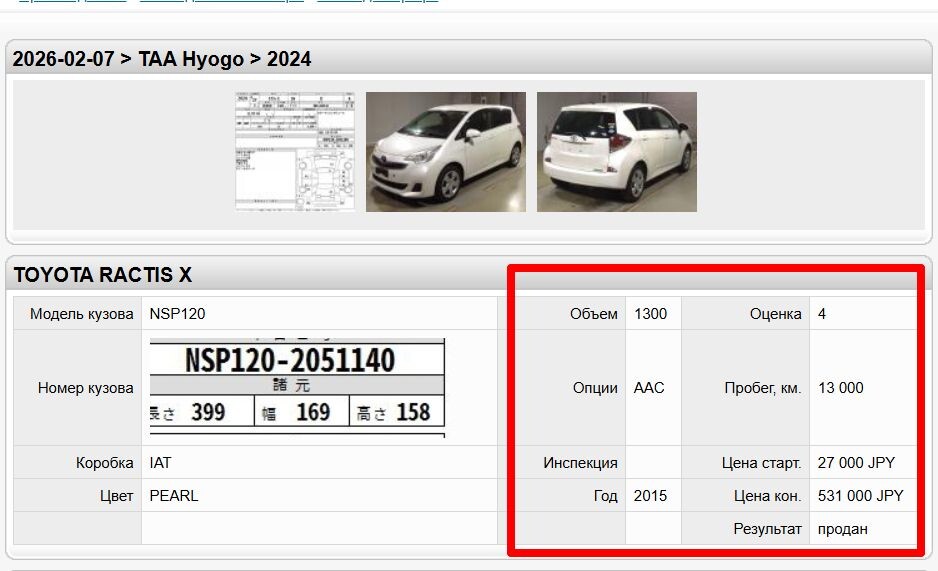Open the rear view car photo

617,152
